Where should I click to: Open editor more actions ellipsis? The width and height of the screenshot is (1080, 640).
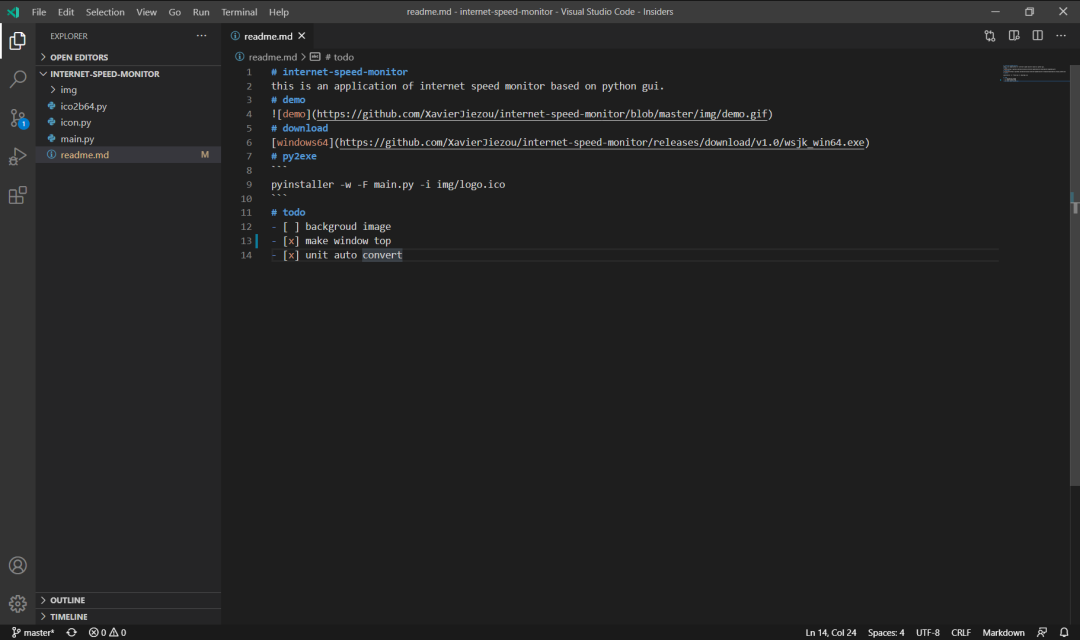(1061, 36)
